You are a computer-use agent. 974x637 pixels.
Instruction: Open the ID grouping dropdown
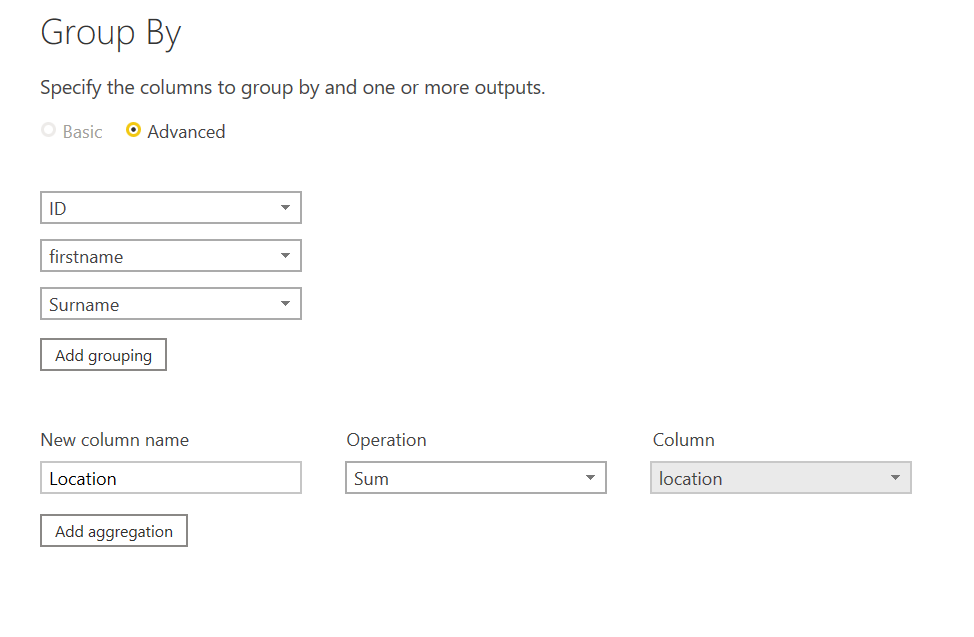(171, 208)
